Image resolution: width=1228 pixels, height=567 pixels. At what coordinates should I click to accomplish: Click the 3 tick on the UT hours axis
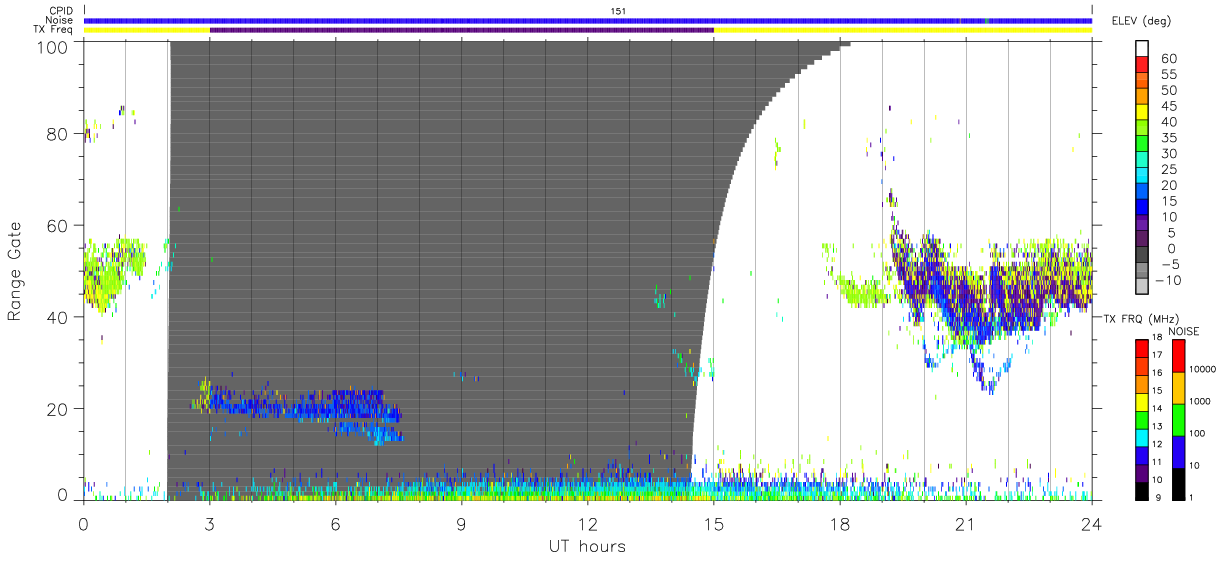[x=210, y=522]
